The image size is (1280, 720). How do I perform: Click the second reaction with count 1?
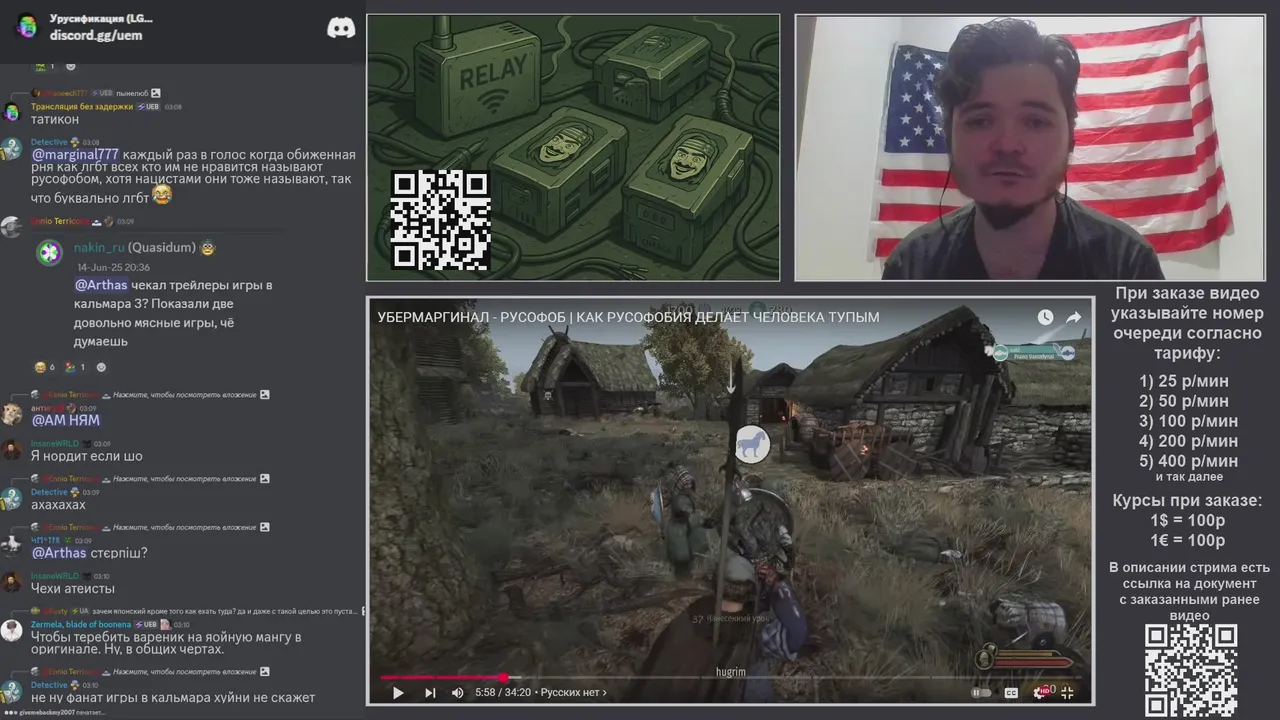coord(75,367)
